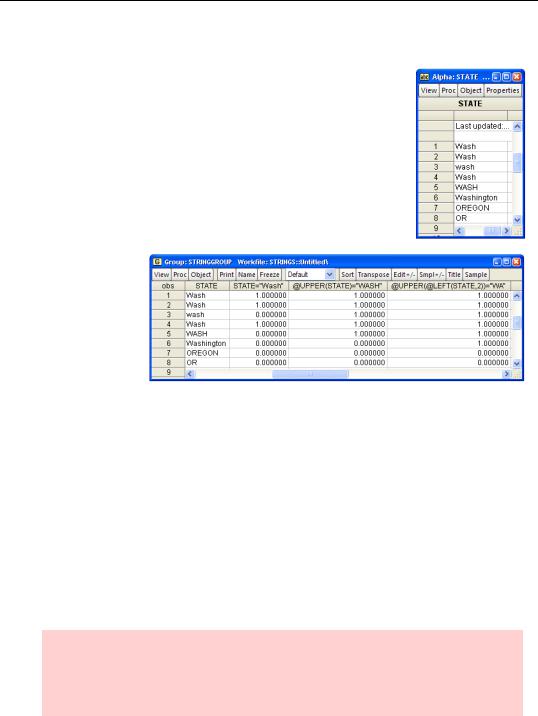
Task: Click scroll up arrow in Alpha STATE window
Action: click(x=517, y=126)
